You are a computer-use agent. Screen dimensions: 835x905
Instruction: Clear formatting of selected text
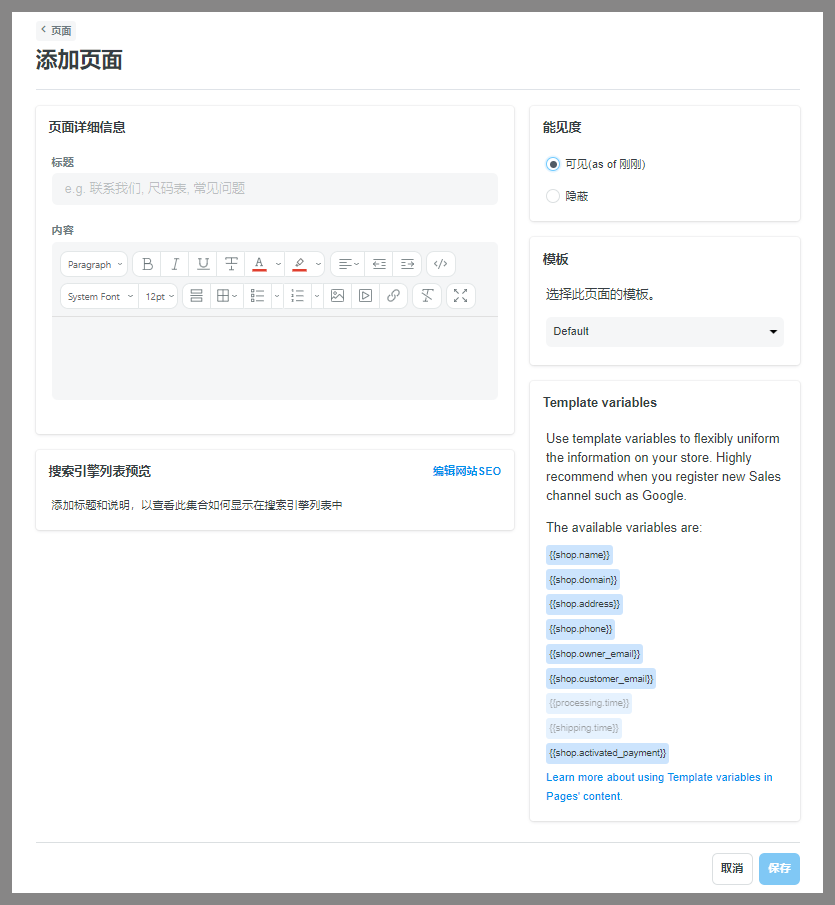pos(427,296)
